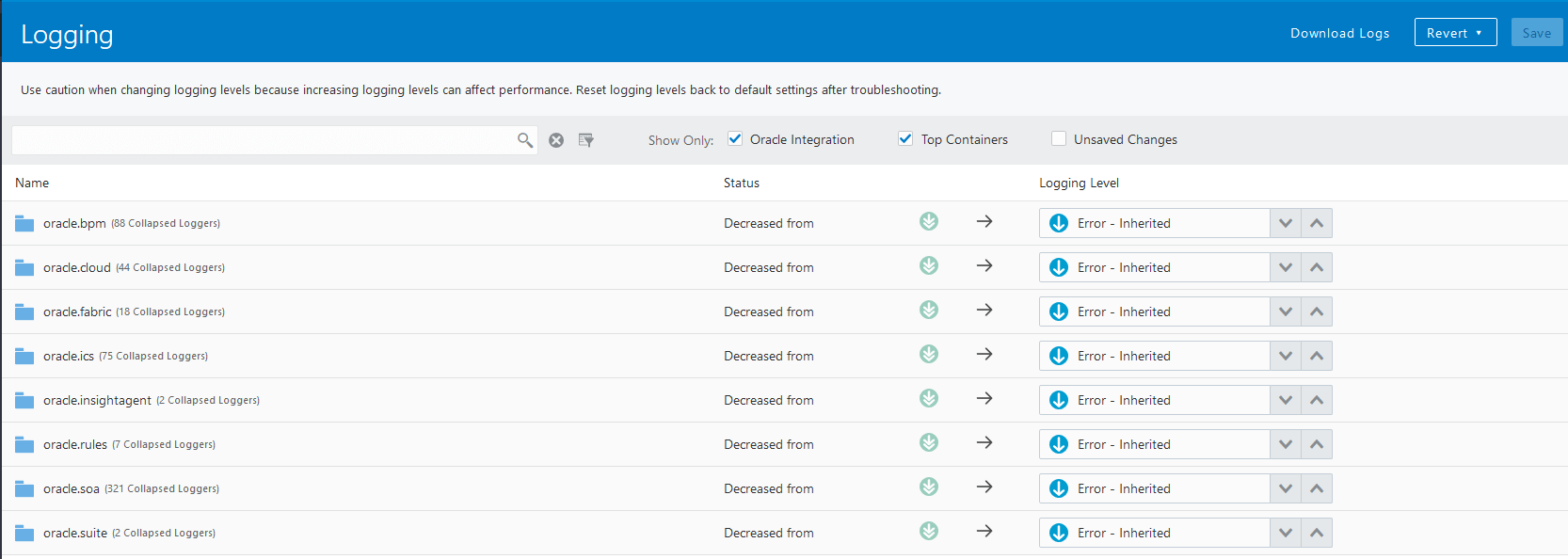Image resolution: width=1568 pixels, height=559 pixels.
Task: Increase oracle.suite logging level with up chevron
Action: (1317, 533)
